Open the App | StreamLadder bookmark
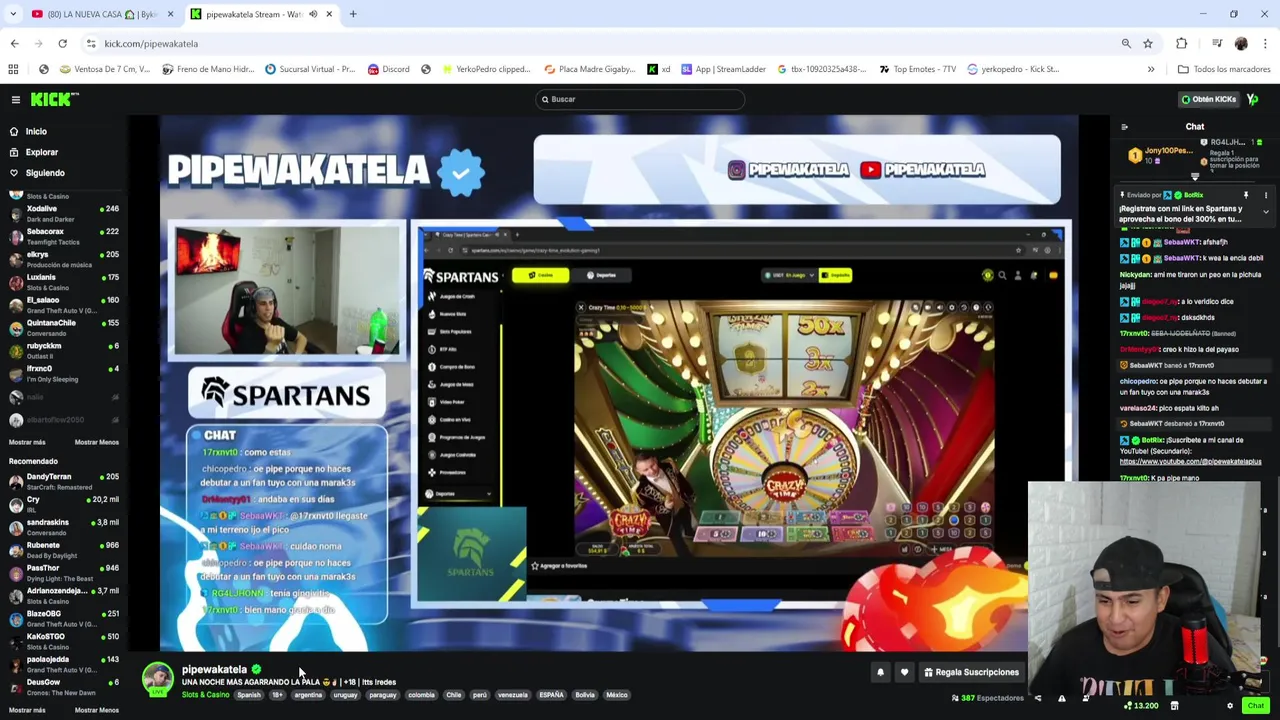Viewport: 1280px width, 720px height. (x=722, y=69)
